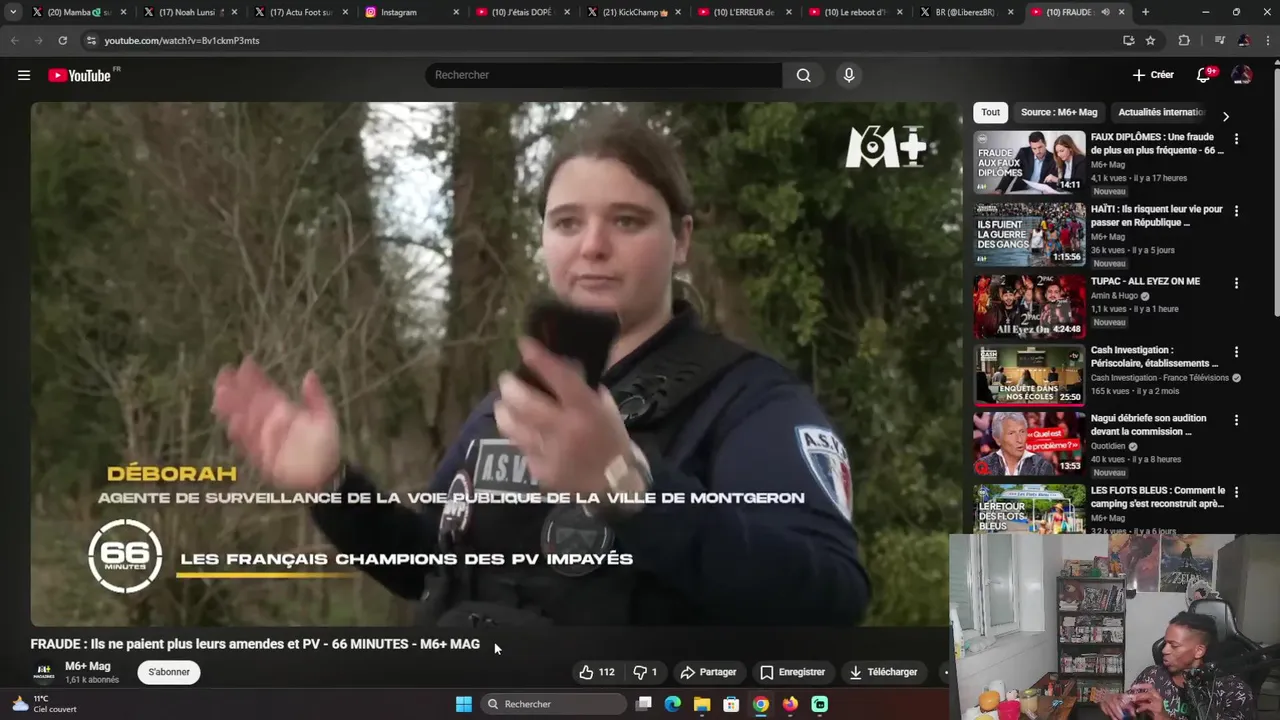Open options menu for Cash Investigation video

click(1236, 352)
